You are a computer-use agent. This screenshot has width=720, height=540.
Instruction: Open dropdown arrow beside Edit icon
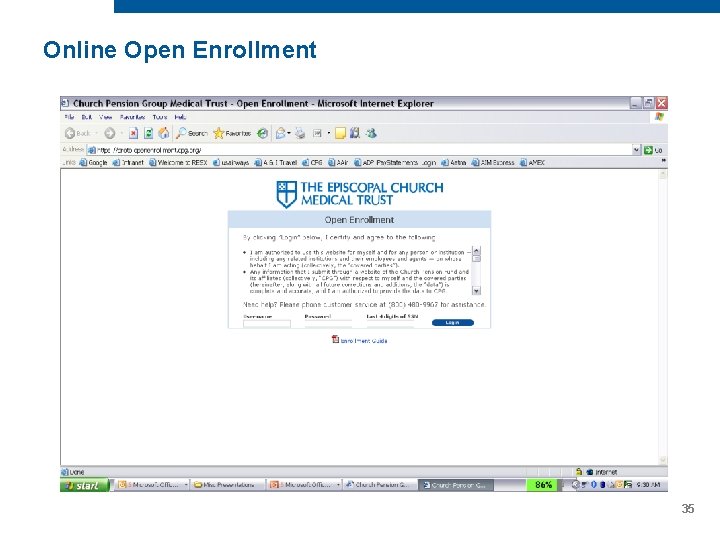tap(329, 133)
